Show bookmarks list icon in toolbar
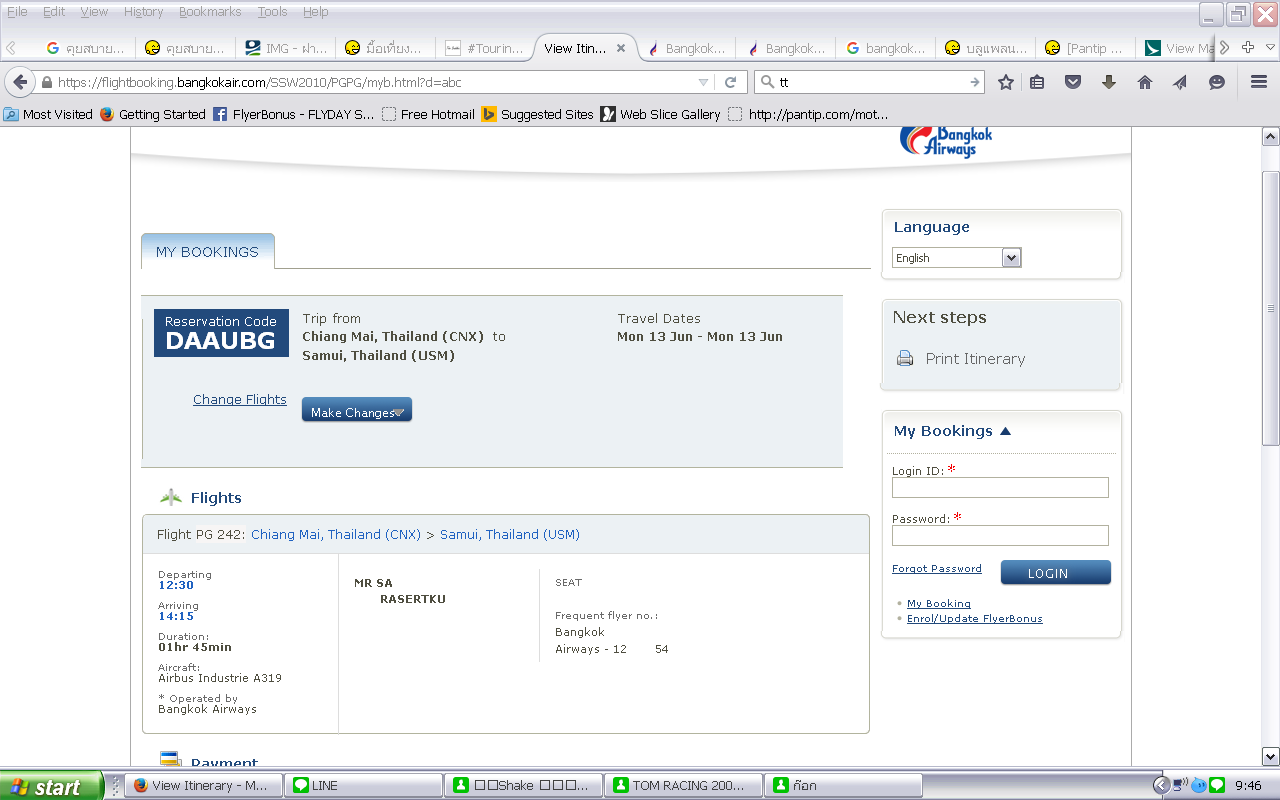 (x=1037, y=82)
